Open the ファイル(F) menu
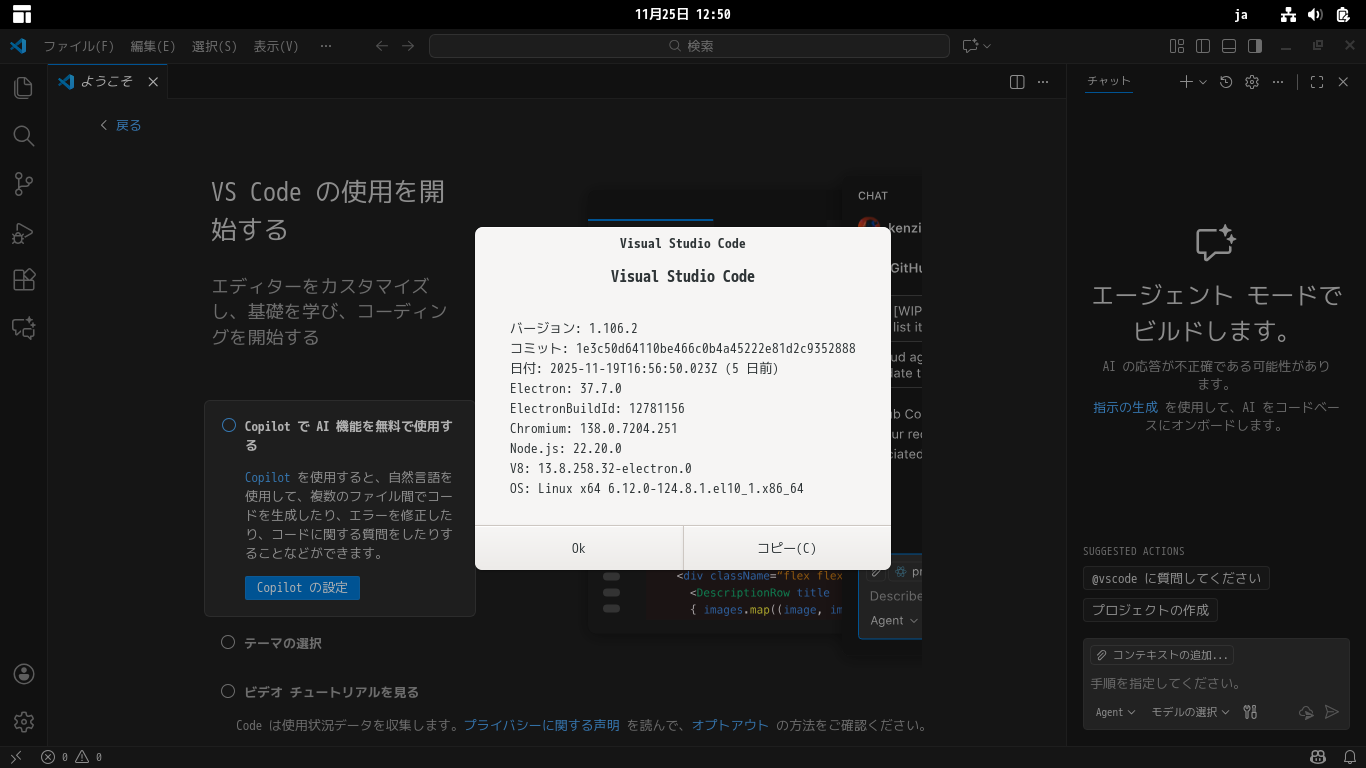The width and height of the screenshot is (1366, 768). click(79, 46)
